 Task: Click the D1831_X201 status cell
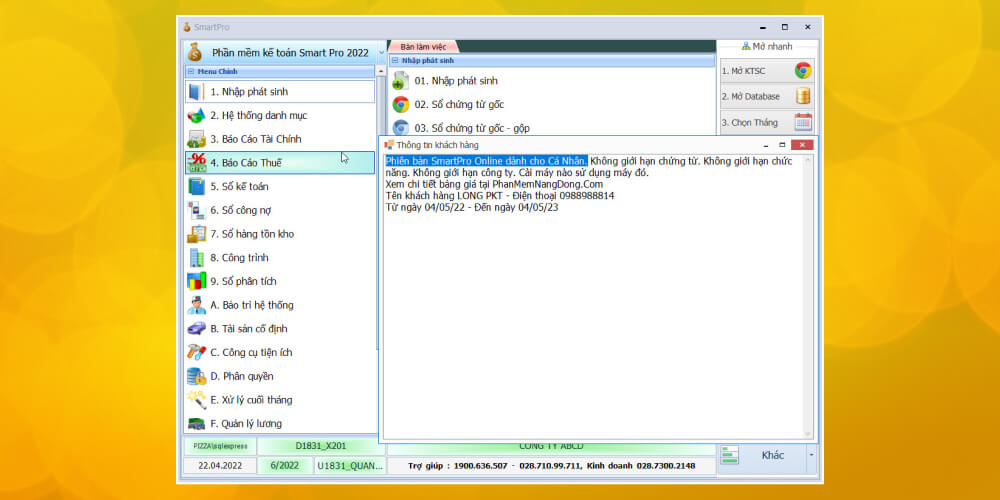(x=321, y=446)
